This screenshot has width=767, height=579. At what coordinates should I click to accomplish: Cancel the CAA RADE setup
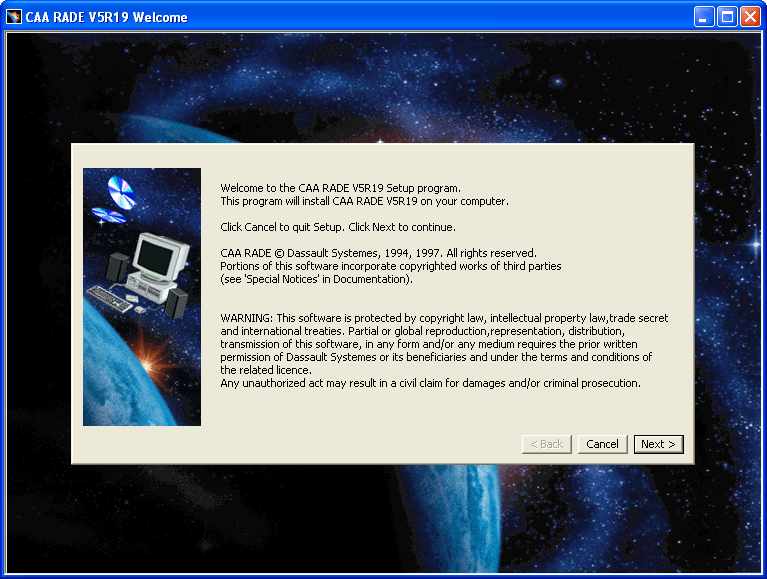click(602, 444)
